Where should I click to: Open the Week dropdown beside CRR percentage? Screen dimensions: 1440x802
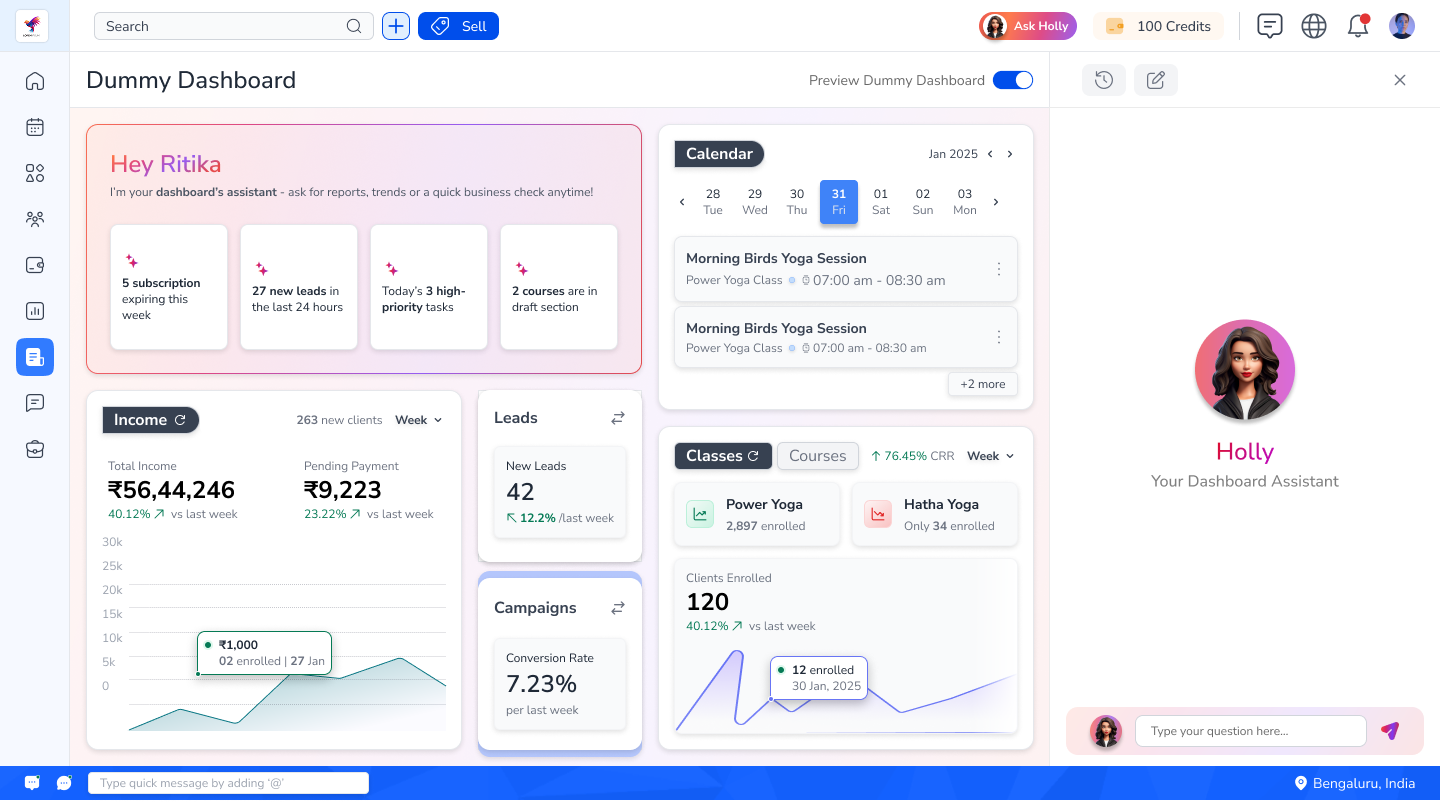click(989, 455)
